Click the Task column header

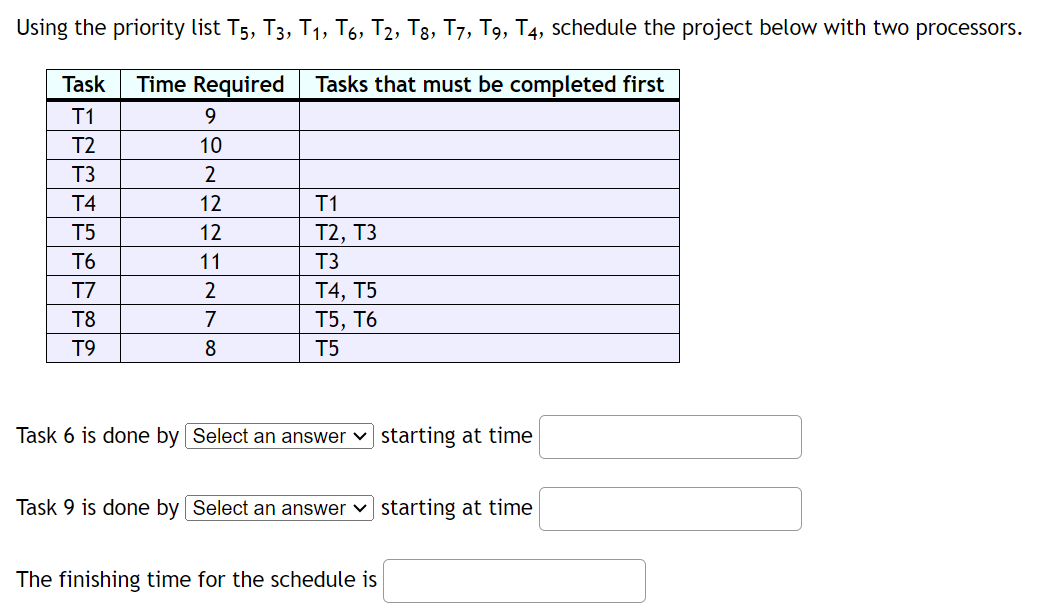(83, 84)
